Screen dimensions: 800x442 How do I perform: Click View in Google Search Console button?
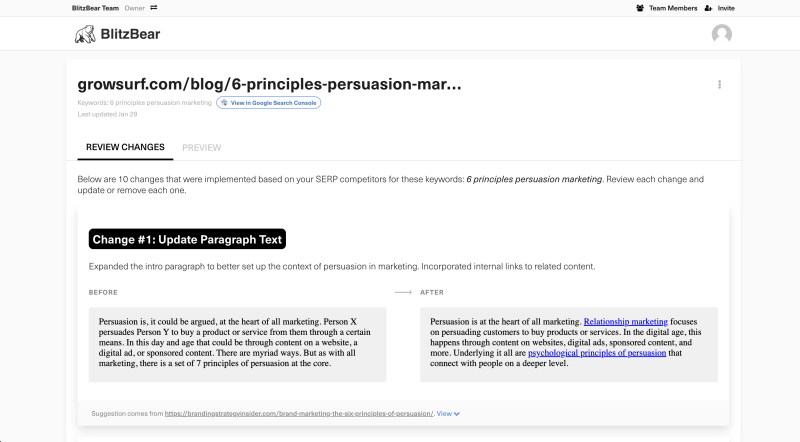click(268, 103)
